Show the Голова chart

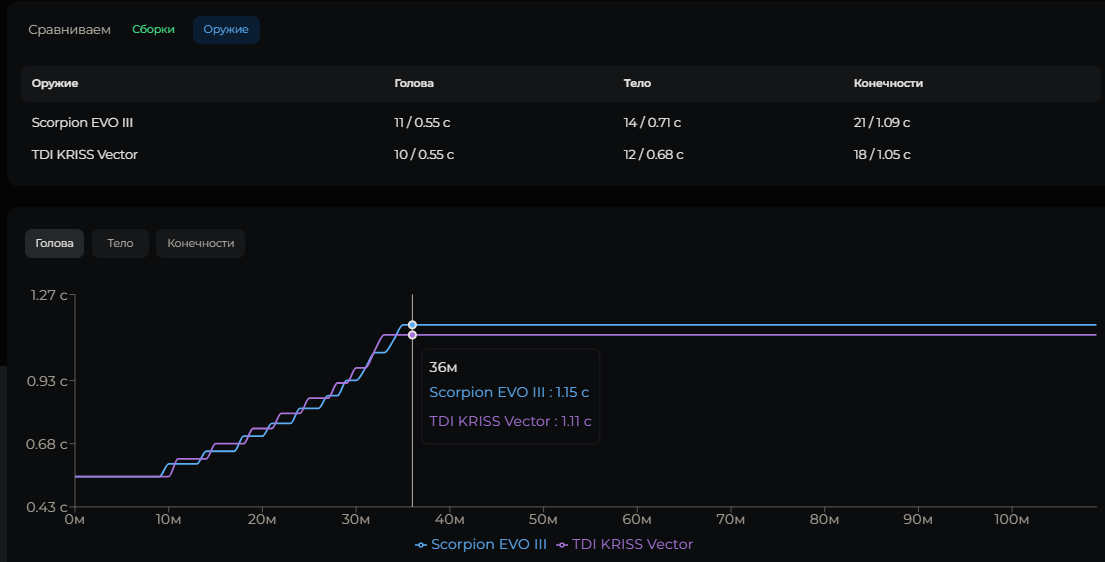54,243
